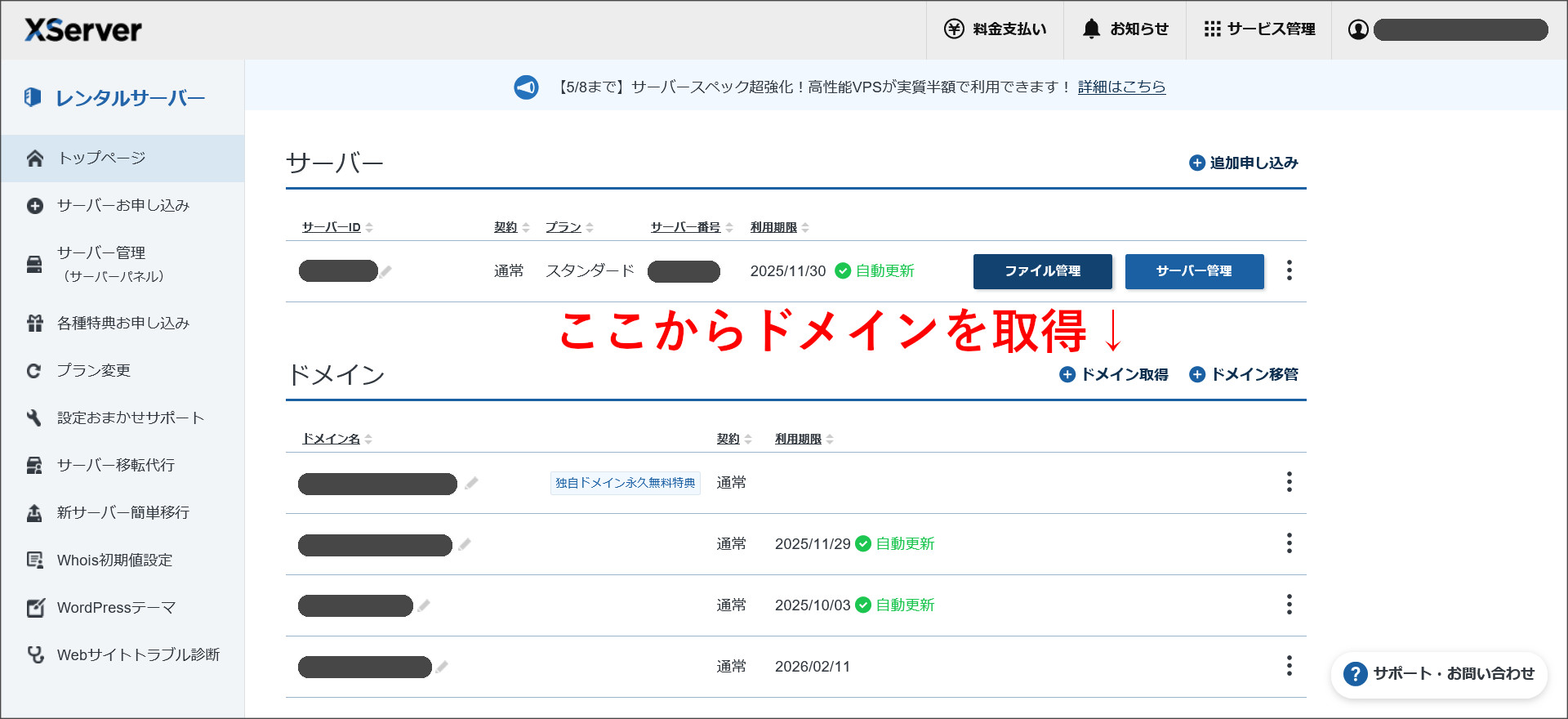Click ドメイン取得 link
This screenshot has width=1568, height=719.
point(1114,374)
